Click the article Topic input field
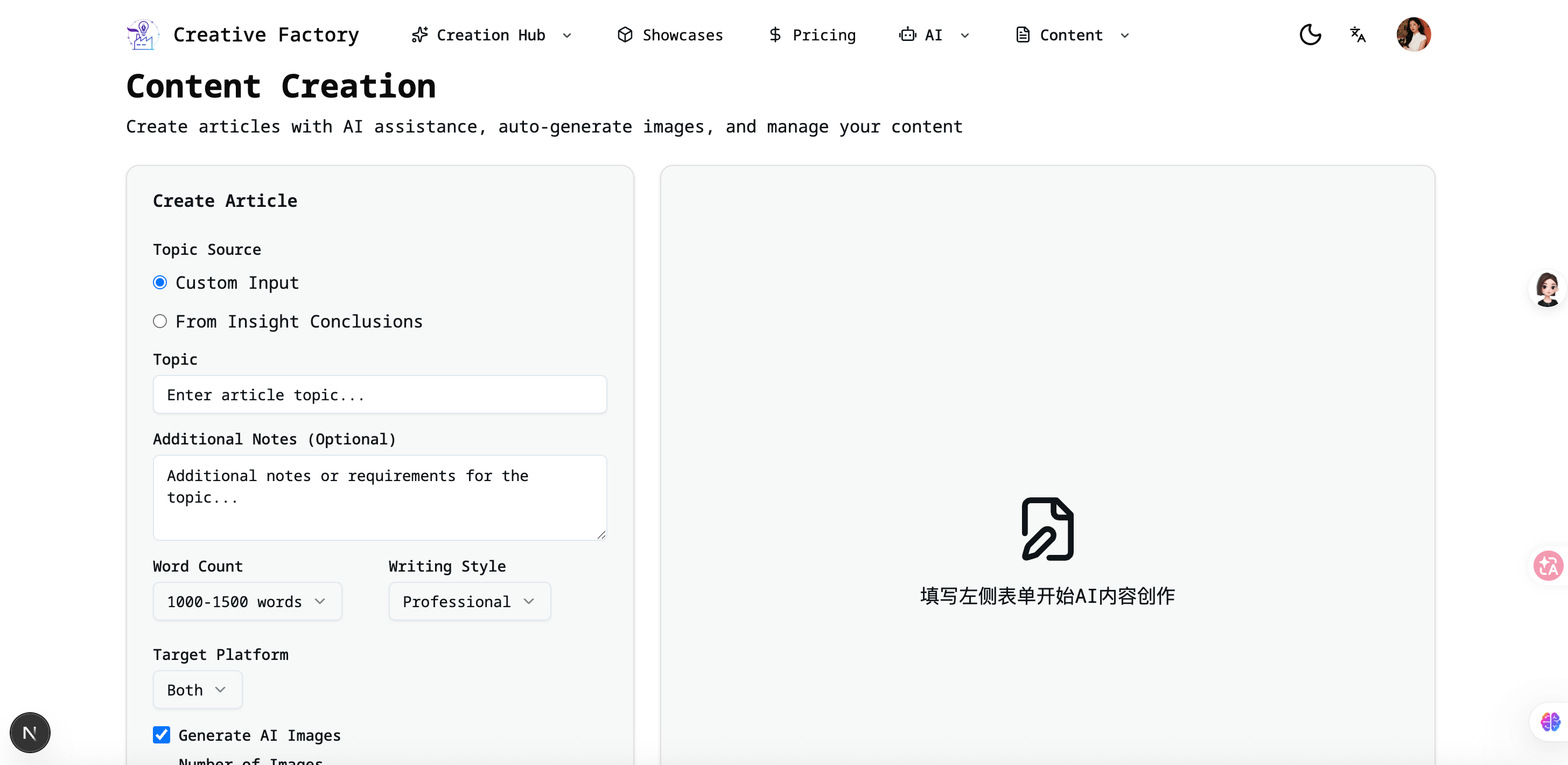 coord(380,395)
